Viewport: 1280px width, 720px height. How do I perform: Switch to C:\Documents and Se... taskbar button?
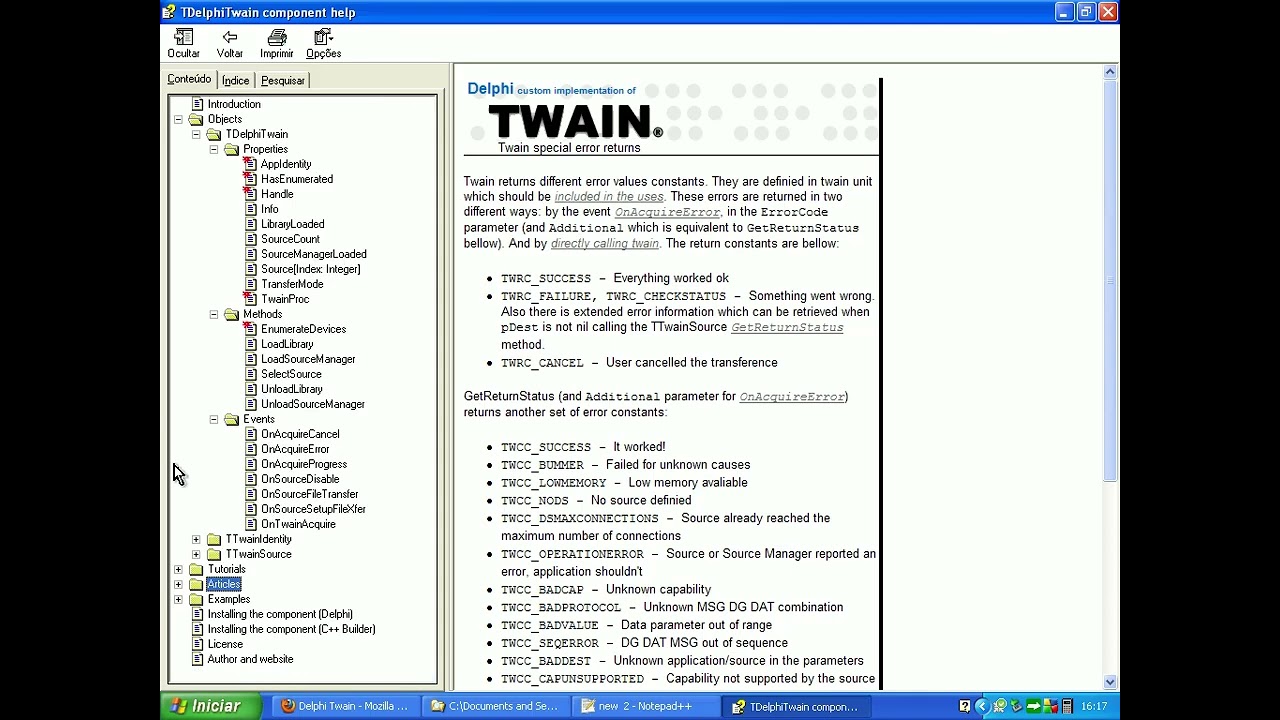click(495, 706)
